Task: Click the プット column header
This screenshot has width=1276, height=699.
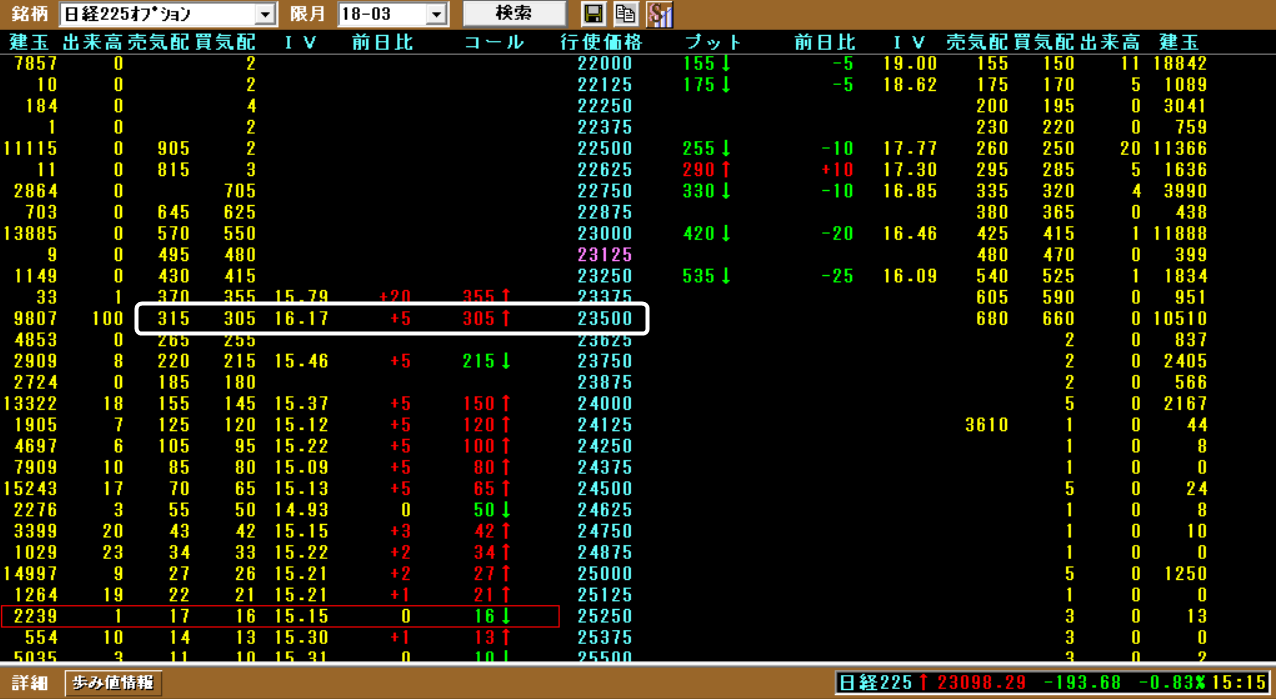Action: point(714,43)
